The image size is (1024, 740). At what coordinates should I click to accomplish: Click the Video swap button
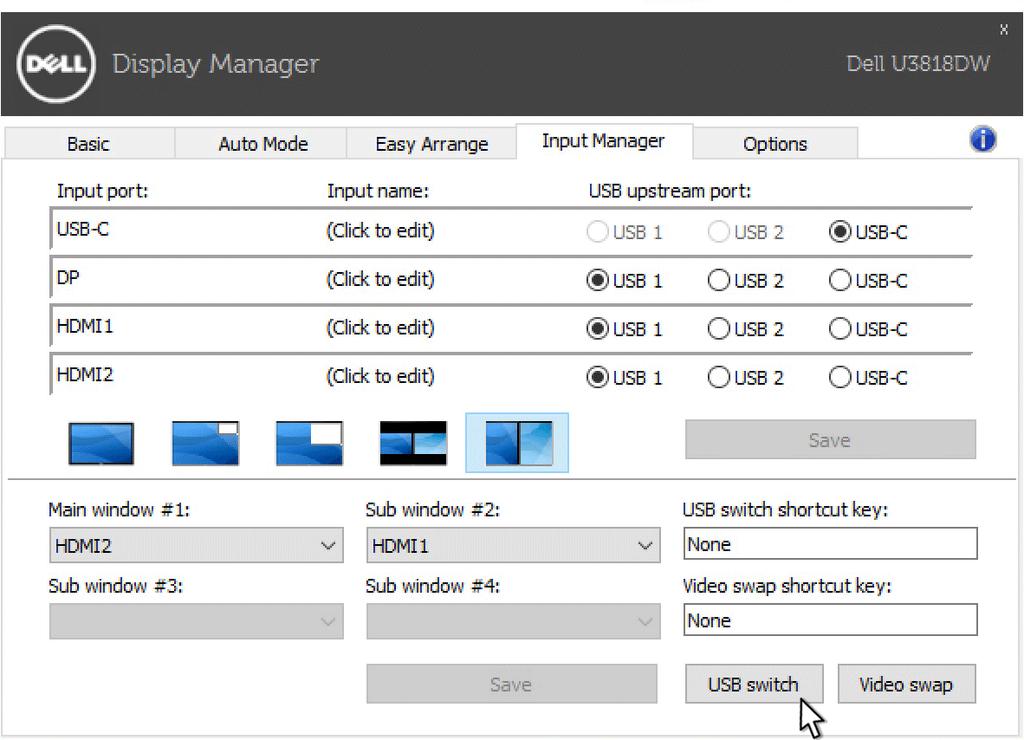tap(906, 684)
